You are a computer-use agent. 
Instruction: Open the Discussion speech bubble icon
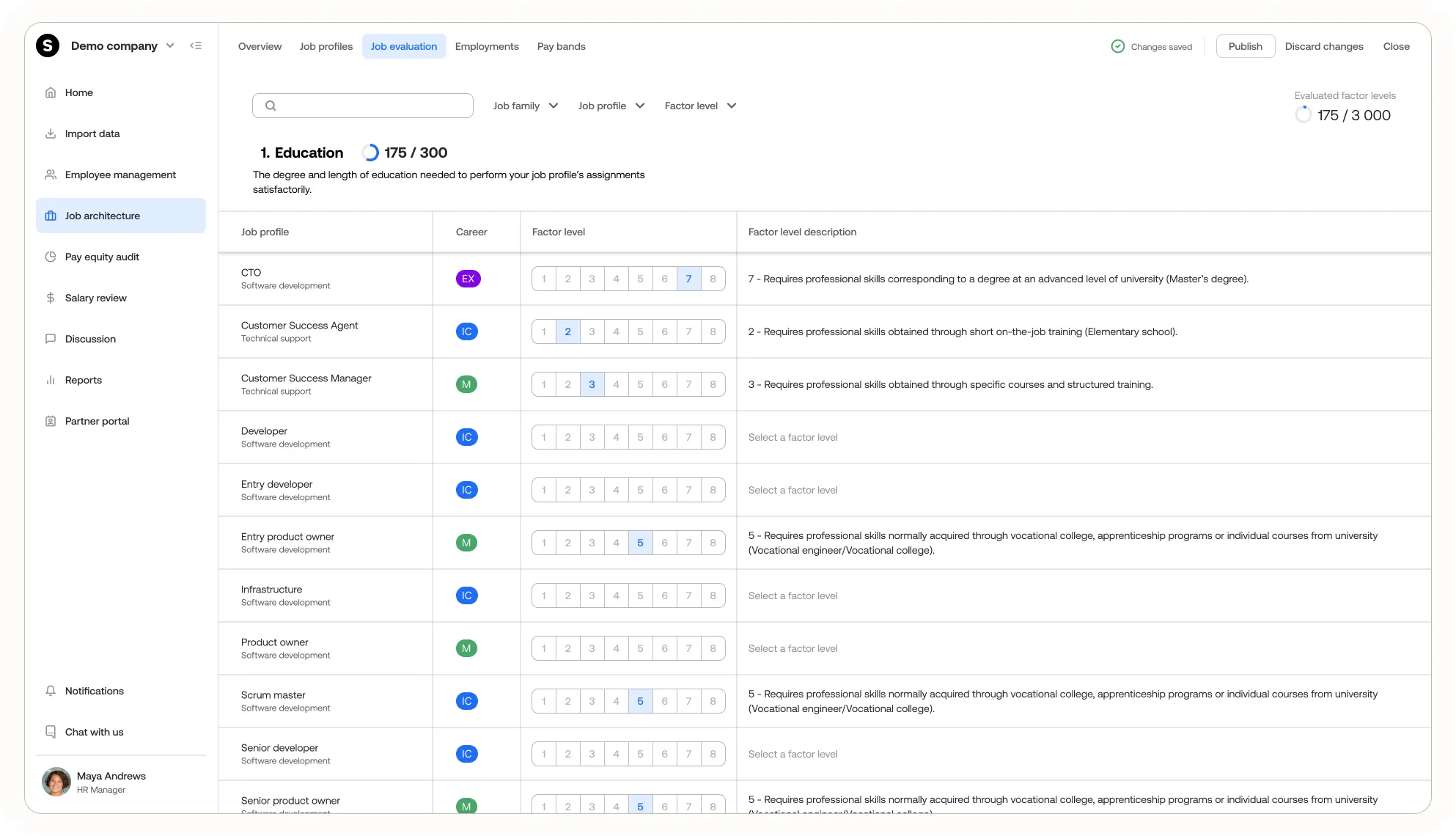coord(51,339)
